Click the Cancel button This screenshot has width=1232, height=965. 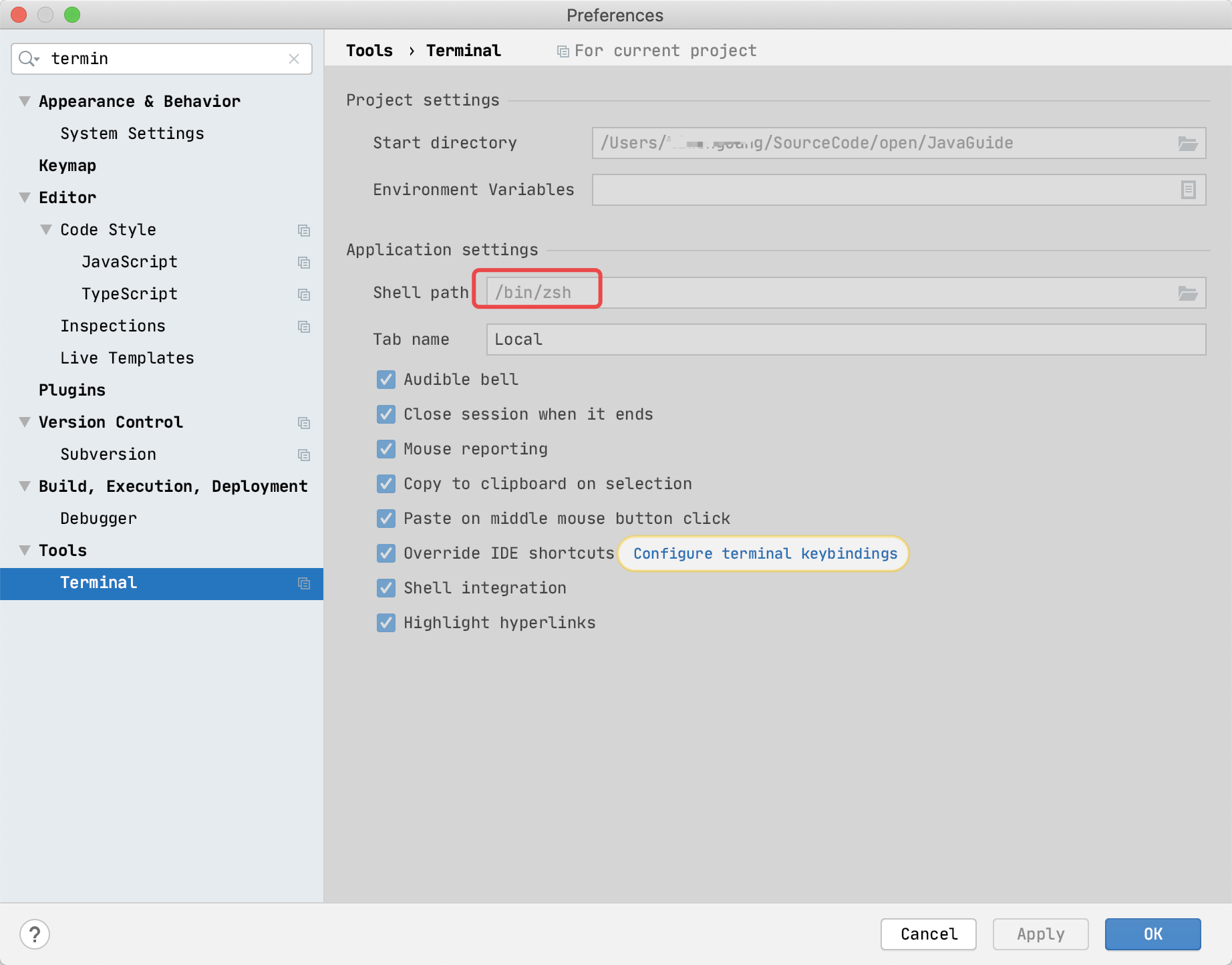928,934
